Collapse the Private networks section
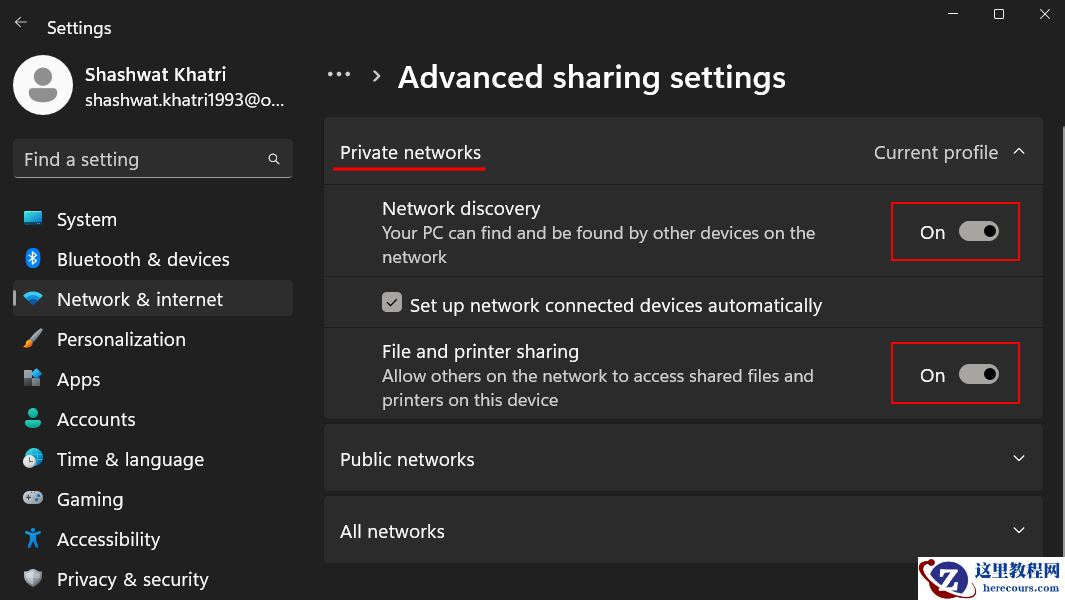Screen dimensions: 1065x600 click(x=1019, y=152)
